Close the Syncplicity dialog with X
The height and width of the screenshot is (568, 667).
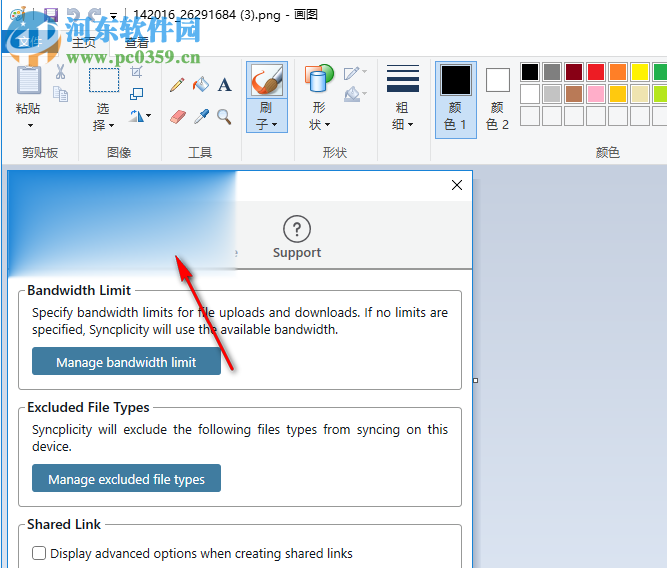click(x=457, y=185)
